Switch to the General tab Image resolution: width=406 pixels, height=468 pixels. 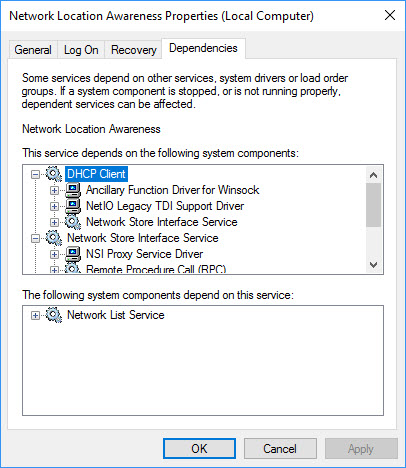pos(33,50)
